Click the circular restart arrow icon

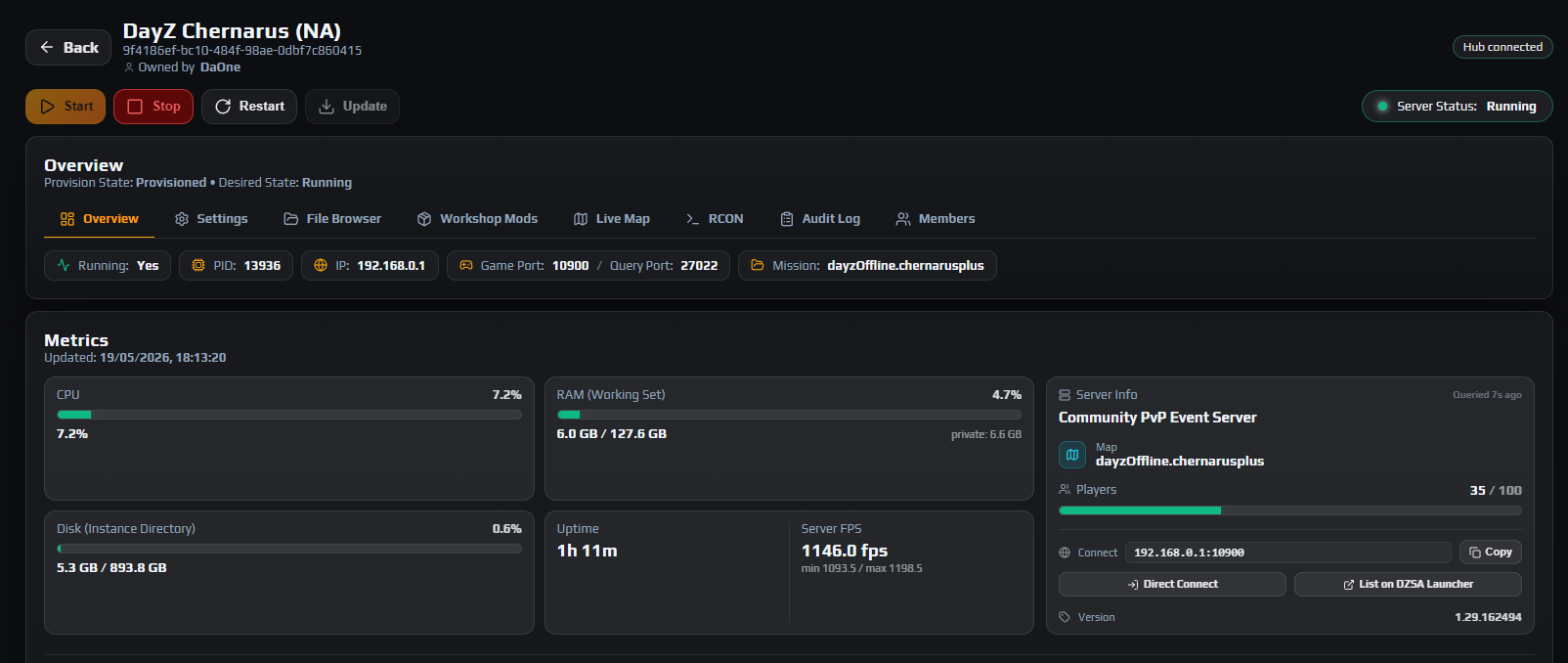(x=223, y=107)
